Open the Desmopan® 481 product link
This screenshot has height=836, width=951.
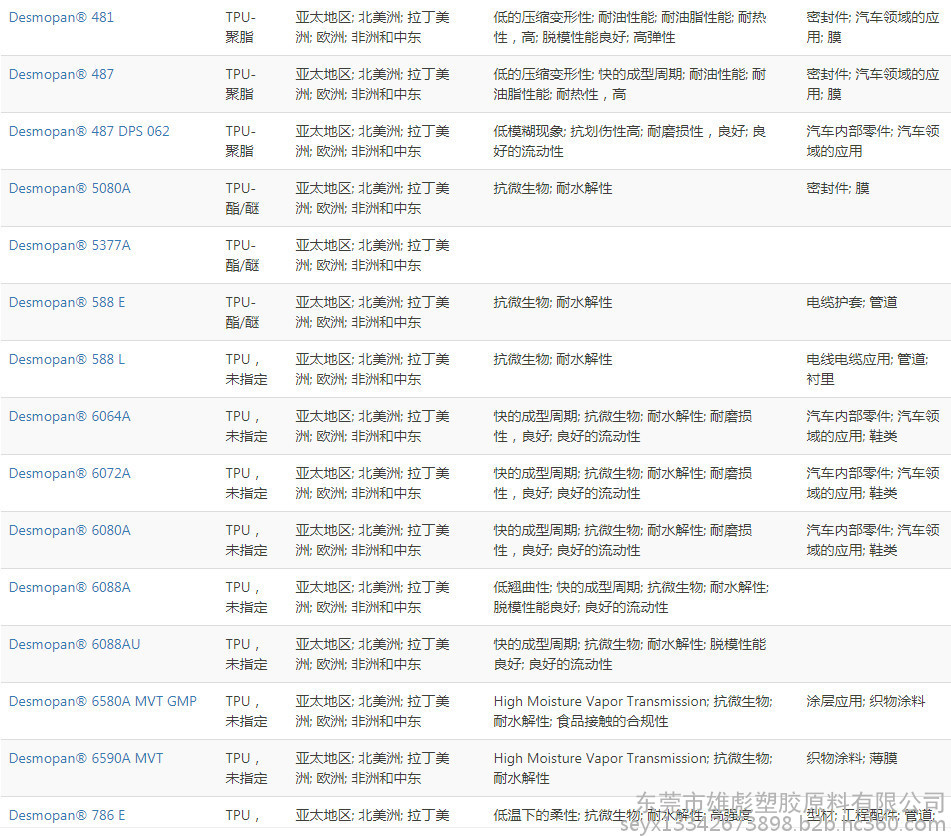click(61, 18)
